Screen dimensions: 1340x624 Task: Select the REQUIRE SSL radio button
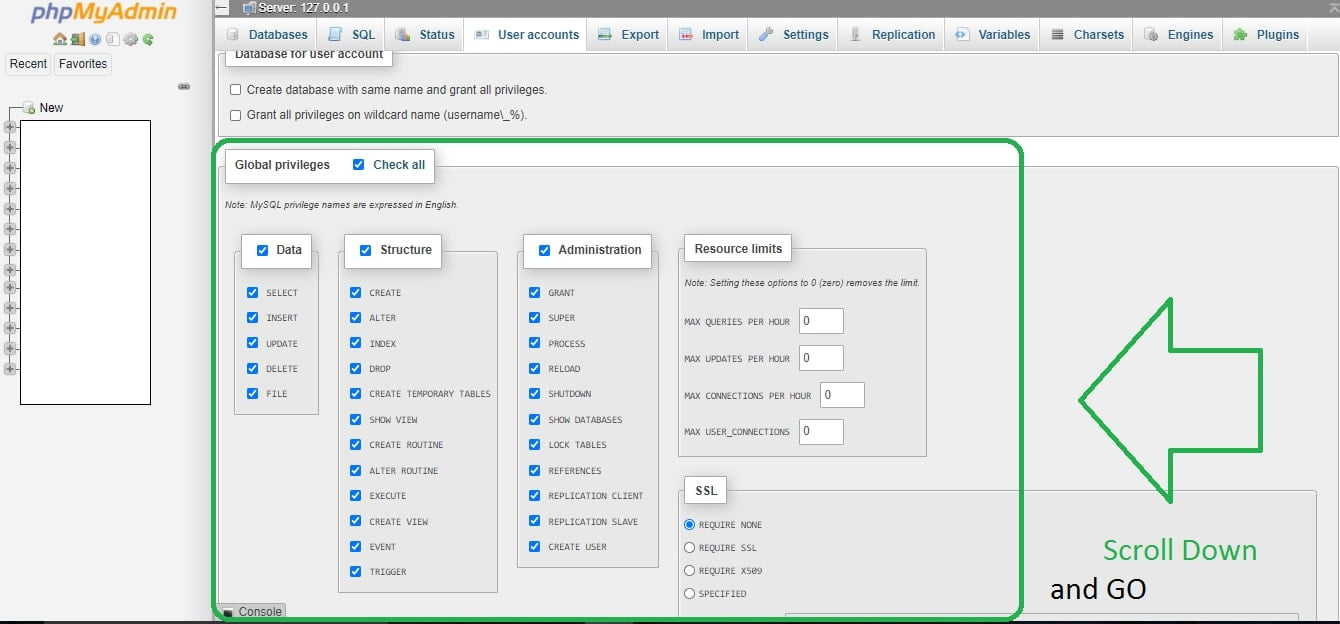click(689, 548)
